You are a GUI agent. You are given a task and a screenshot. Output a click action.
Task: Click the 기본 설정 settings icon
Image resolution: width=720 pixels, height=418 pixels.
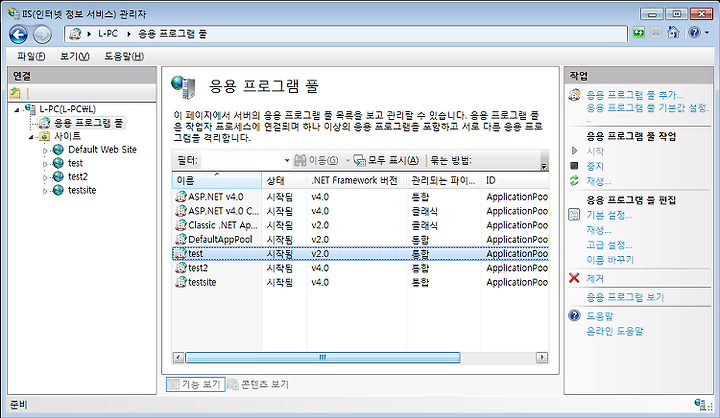(574, 215)
